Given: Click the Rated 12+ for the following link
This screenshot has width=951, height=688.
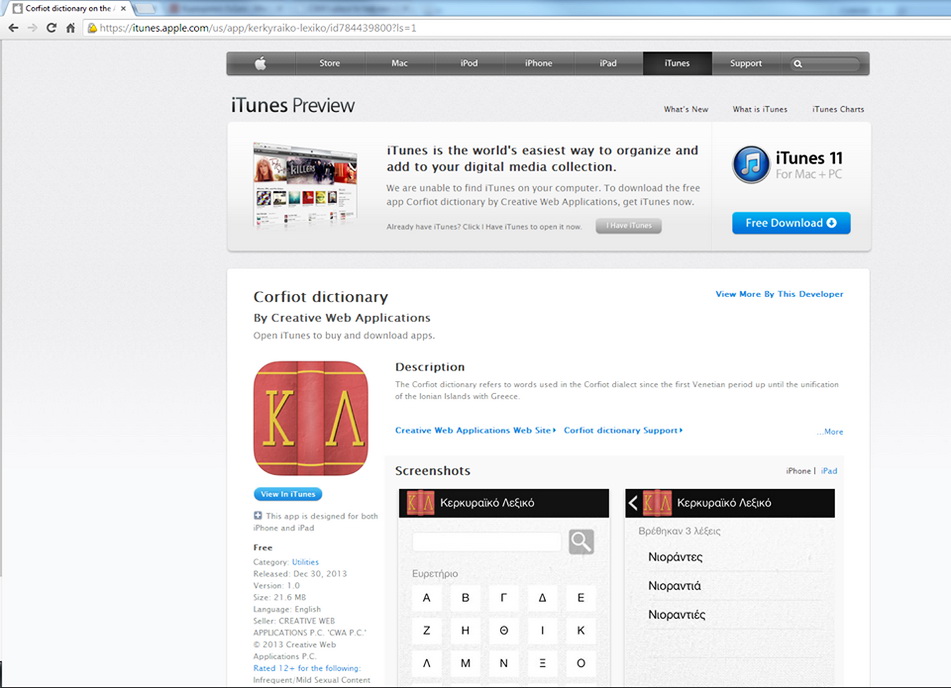Looking at the screenshot, I should click(307, 668).
